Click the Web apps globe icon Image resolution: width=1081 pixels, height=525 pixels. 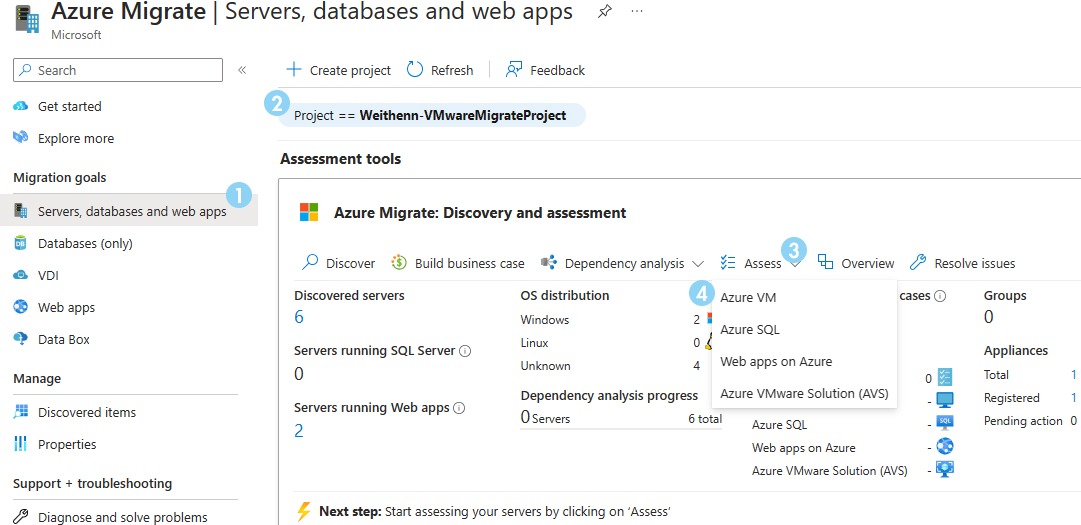21,307
